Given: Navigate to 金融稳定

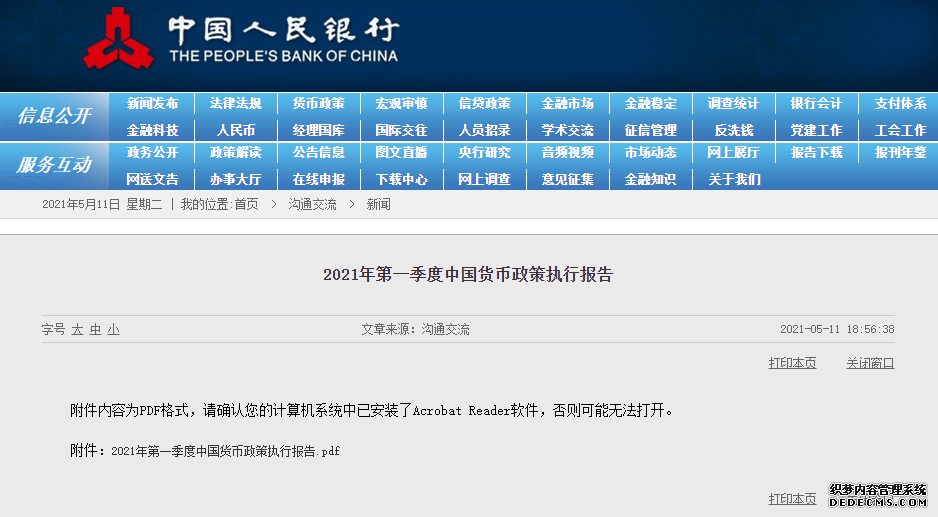Looking at the screenshot, I should coord(651,104).
